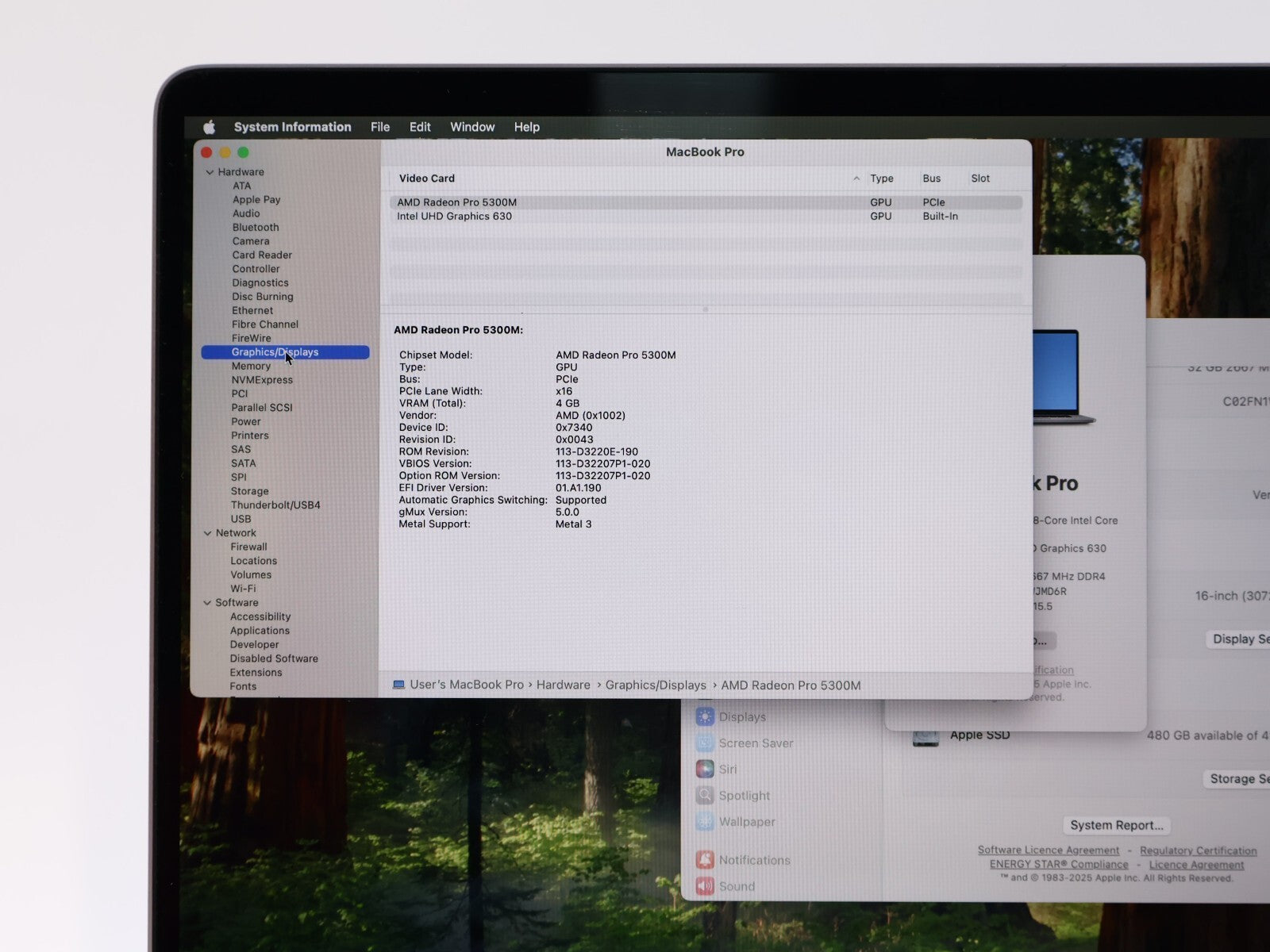Screen dimensions: 1270x952
Task: Collapse the Hardware section in sidebar
Action: tap(210, 172)
